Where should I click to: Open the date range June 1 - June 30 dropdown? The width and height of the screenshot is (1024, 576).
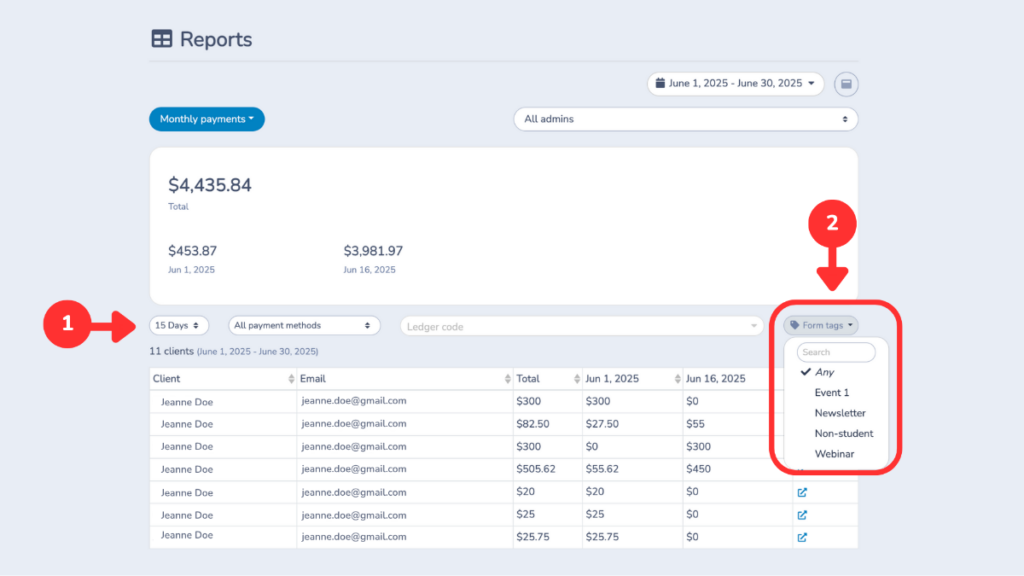click(735, 84)
